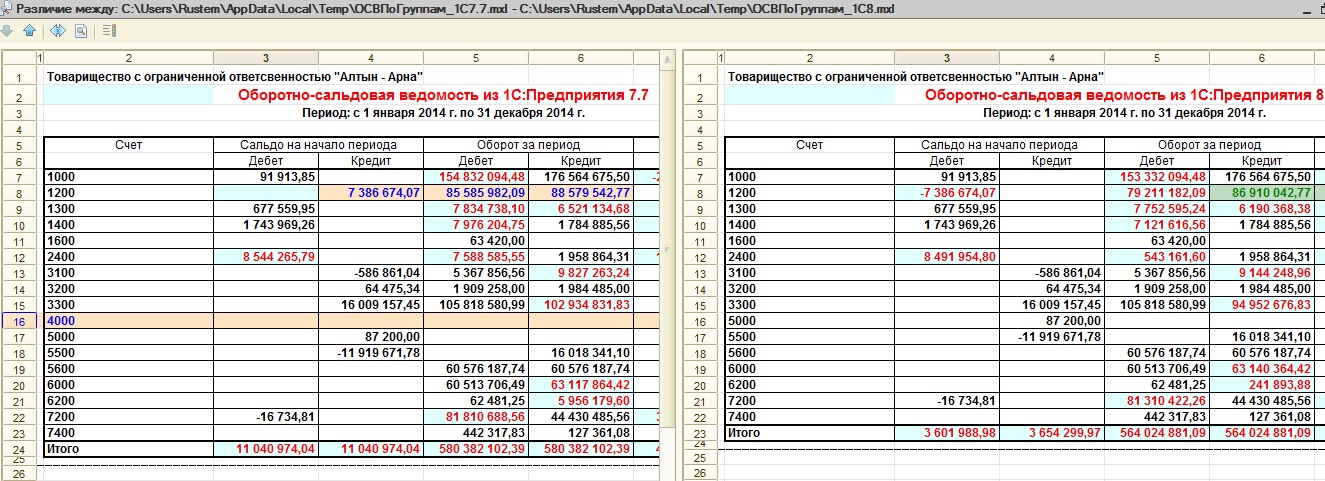Click the vertical splitter between the two panes
Screen dimensions: 1325x481
tap(668, 250)
